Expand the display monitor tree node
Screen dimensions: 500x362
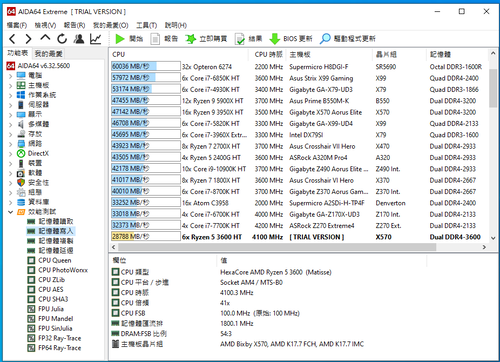10,115
